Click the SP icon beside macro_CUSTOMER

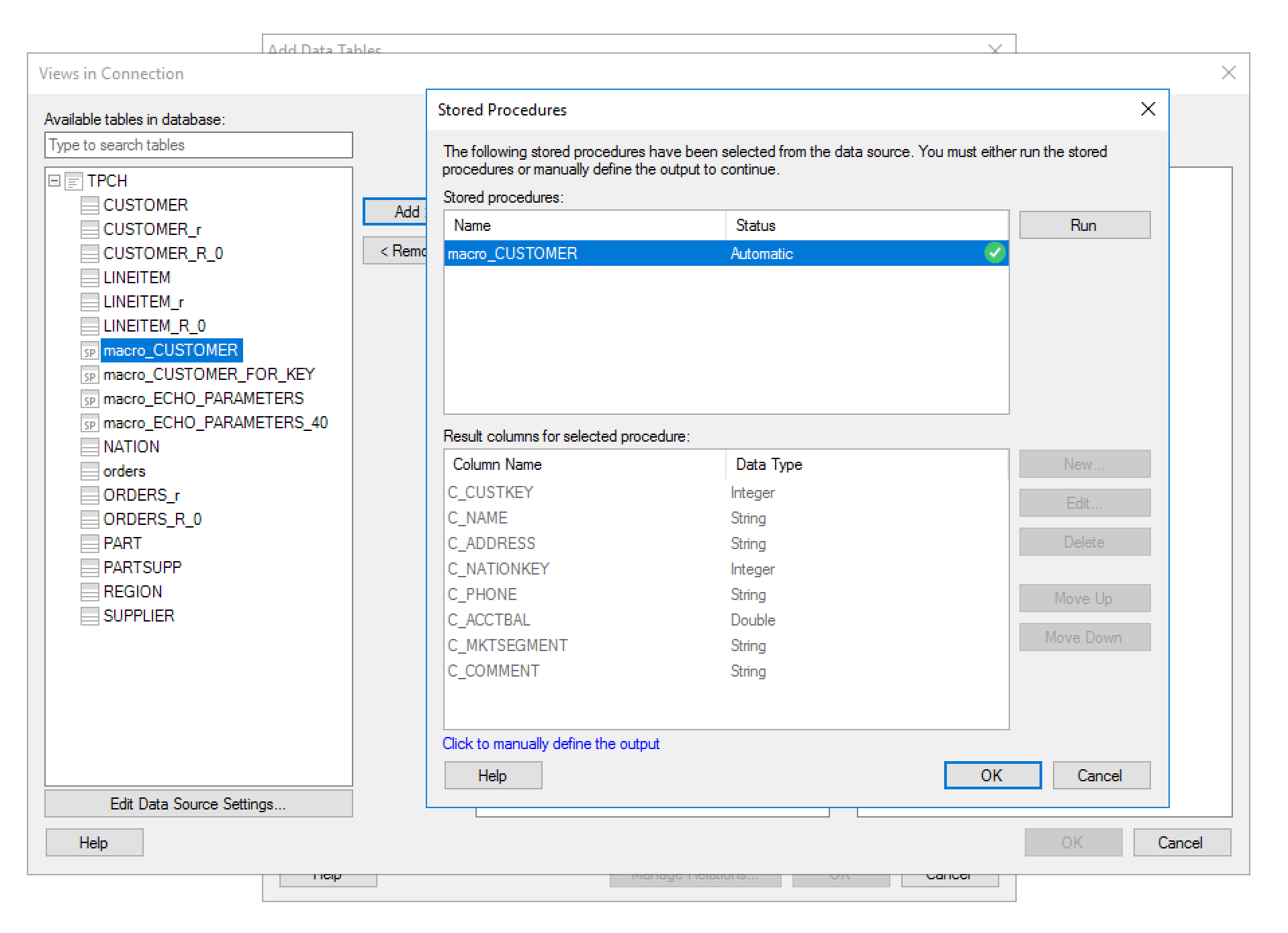[89, 350]
